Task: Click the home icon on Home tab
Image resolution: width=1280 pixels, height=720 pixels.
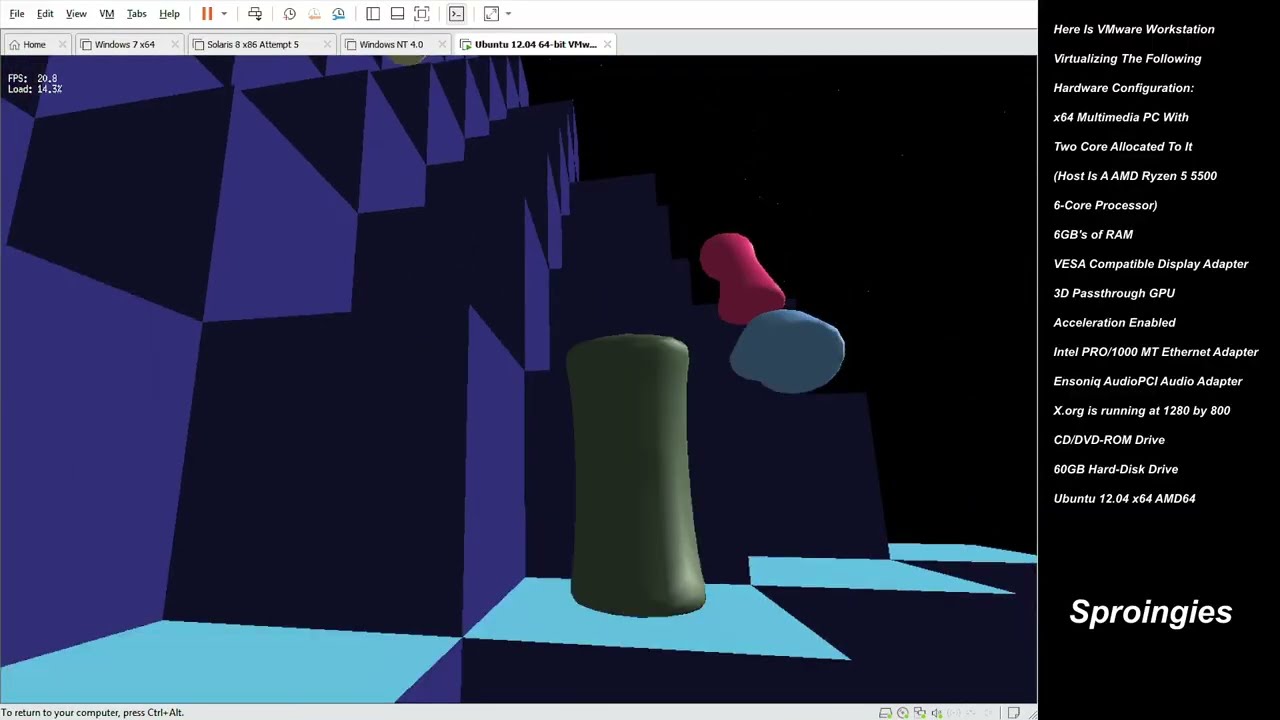Action: pyautogui.click(x=14, y=44)
